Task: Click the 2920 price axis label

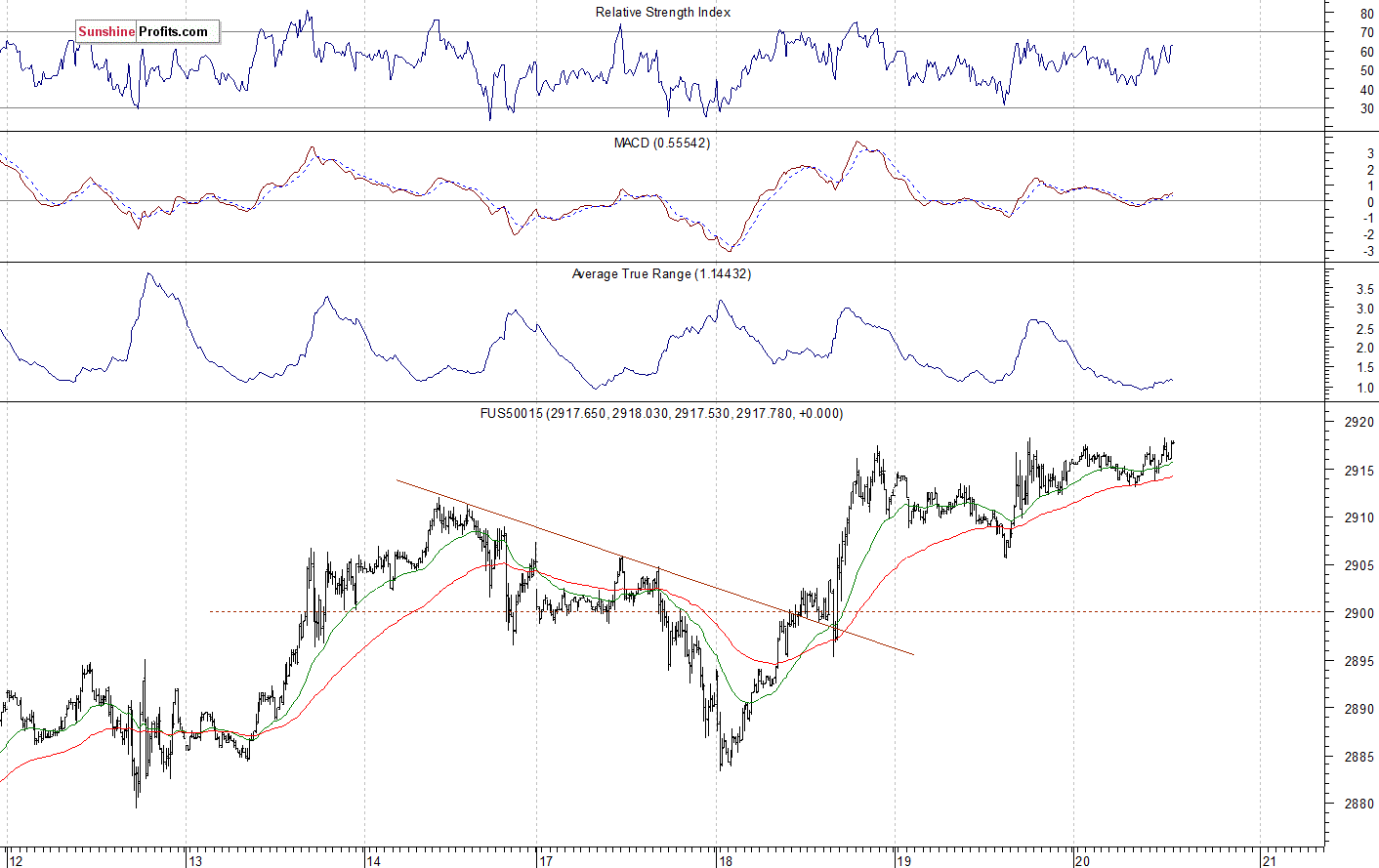Action: coord(1359,423)
